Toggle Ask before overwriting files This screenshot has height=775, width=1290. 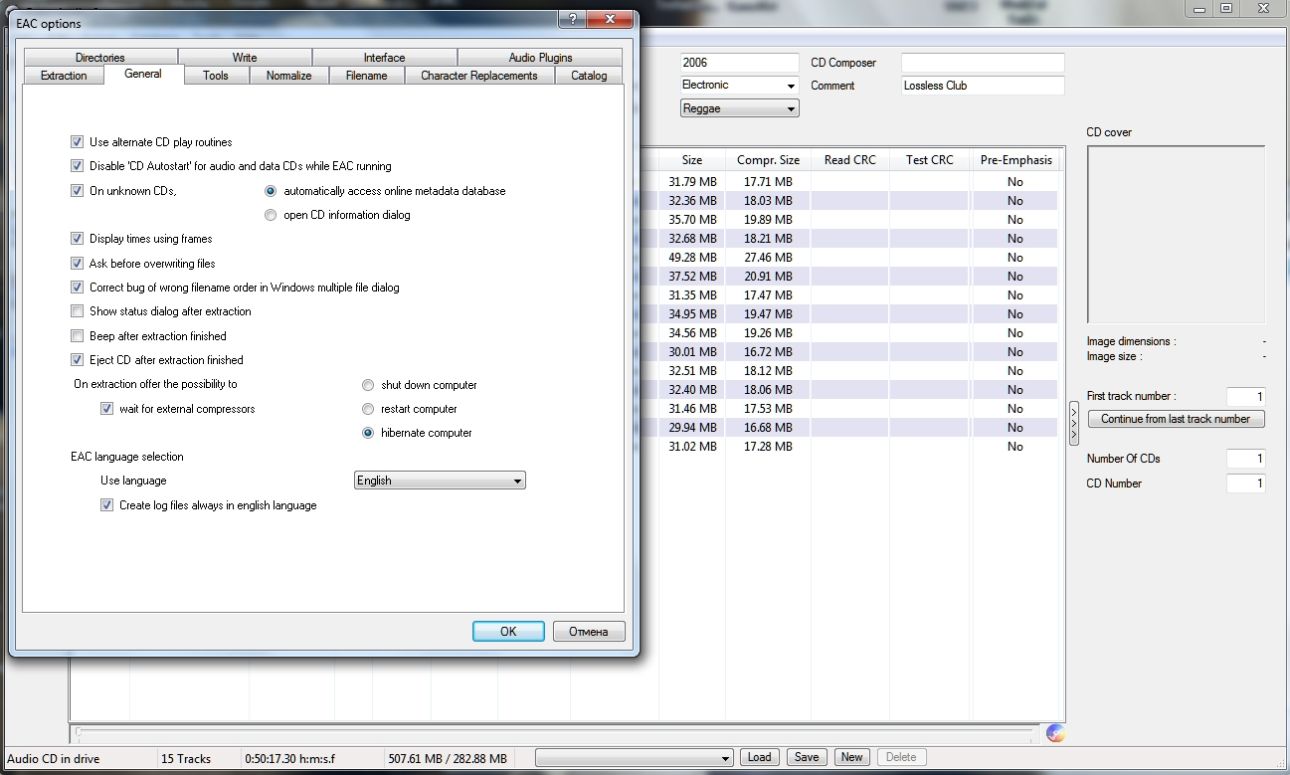pos(77,263)
